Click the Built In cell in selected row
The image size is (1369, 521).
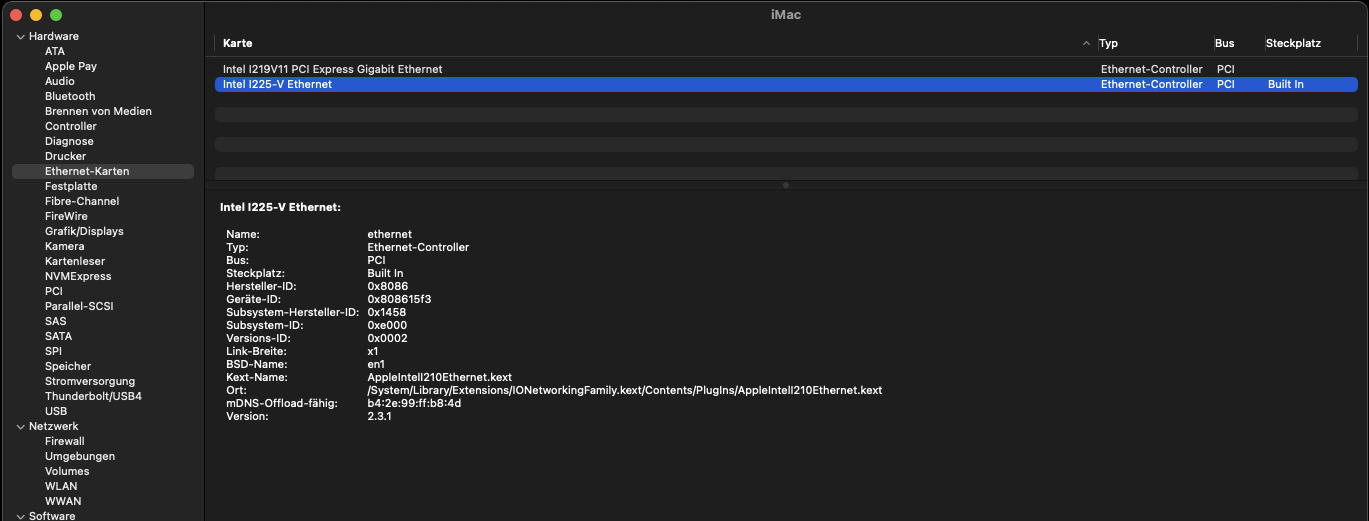pos(1286,84)
